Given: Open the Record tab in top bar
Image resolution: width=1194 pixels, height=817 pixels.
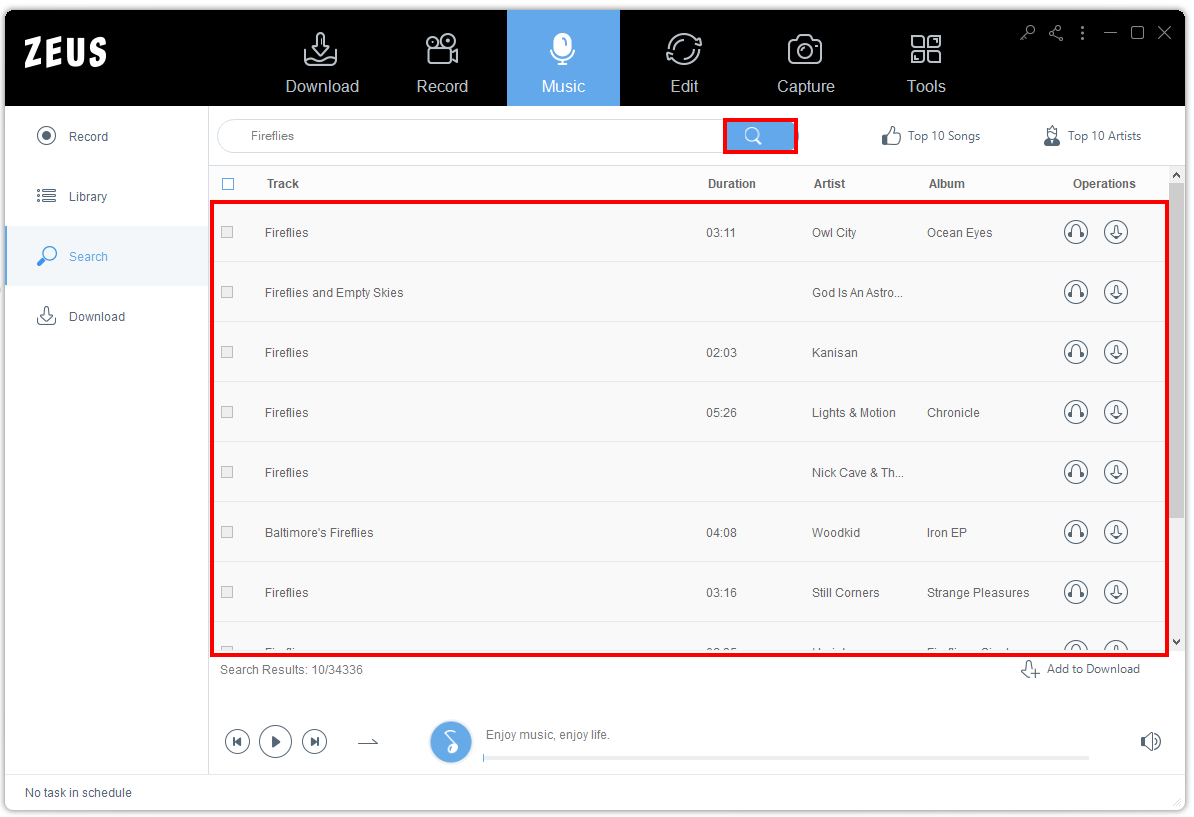Looking at the screenshot, I should click(442, 62).
